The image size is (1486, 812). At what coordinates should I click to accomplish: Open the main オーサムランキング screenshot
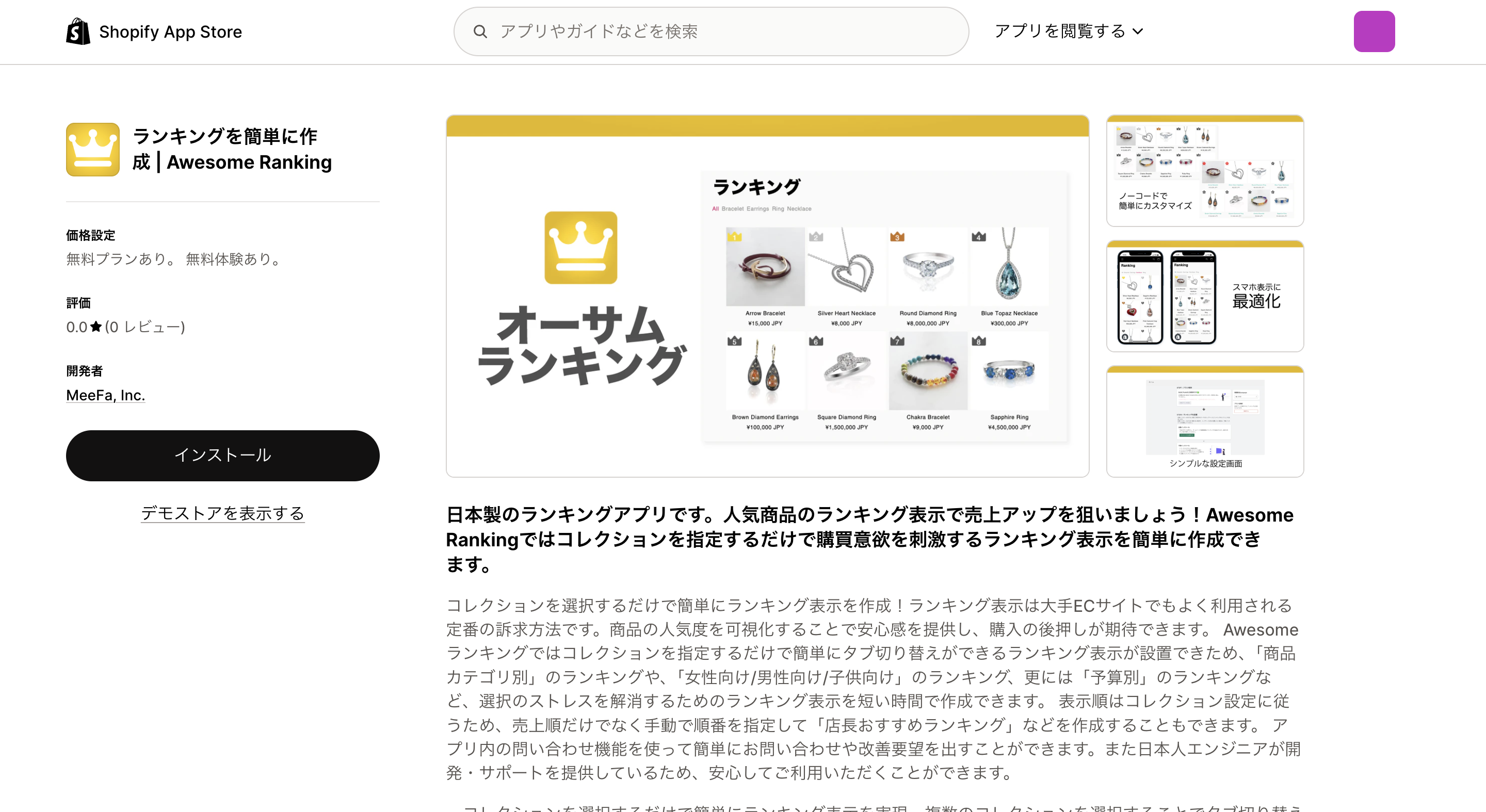(767, 296)
